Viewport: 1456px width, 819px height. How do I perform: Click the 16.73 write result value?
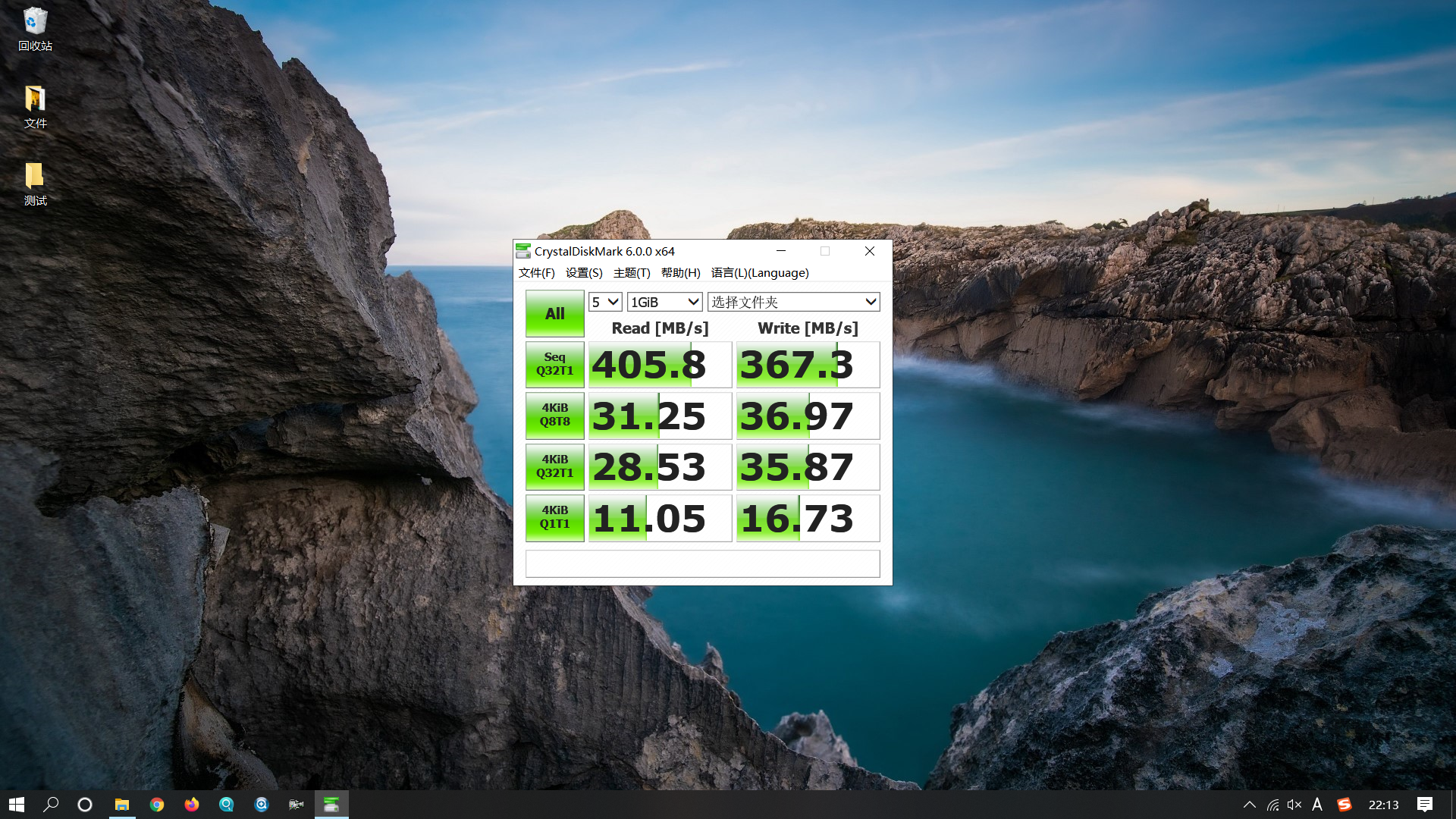[808, 518]
